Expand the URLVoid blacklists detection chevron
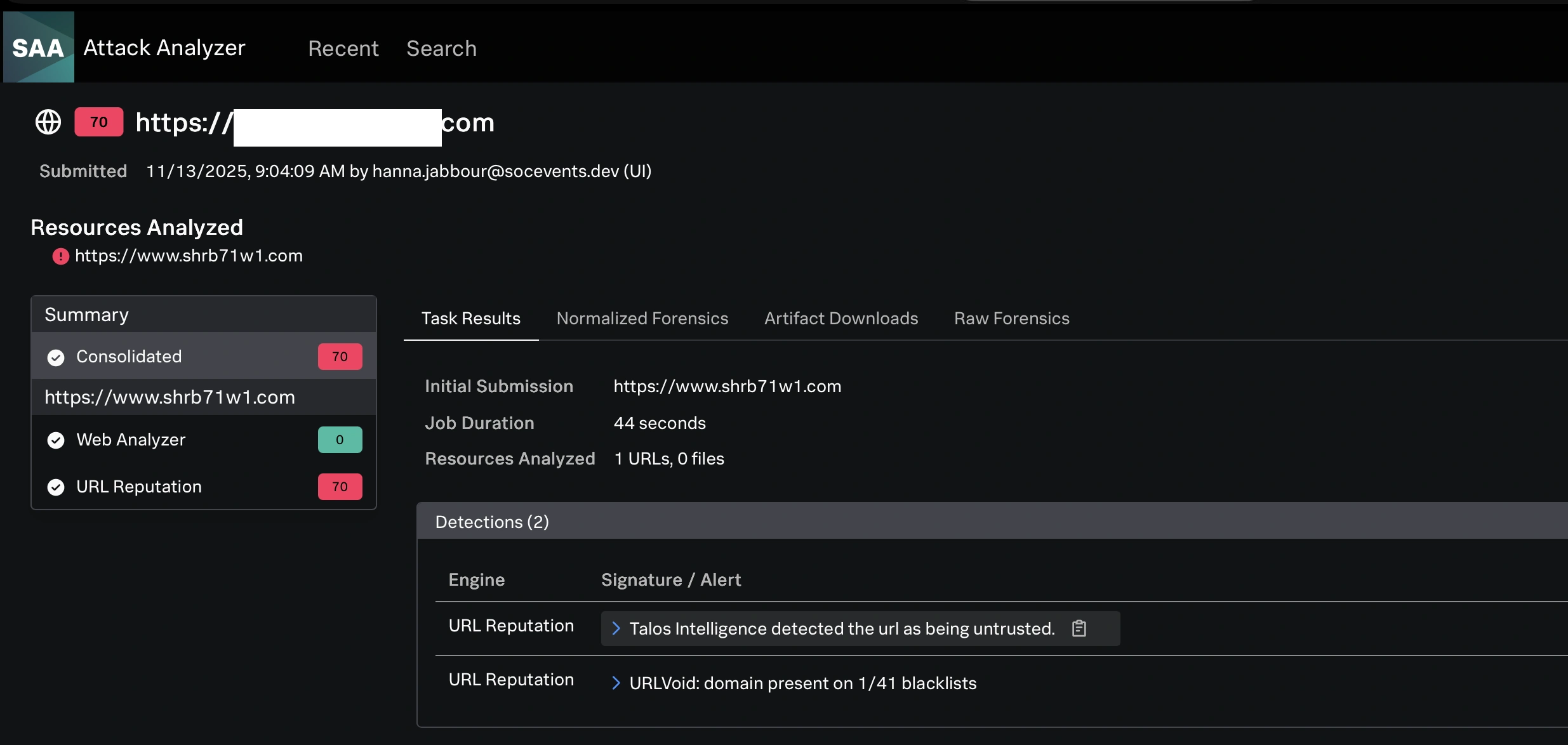 [x=615, y=683]
